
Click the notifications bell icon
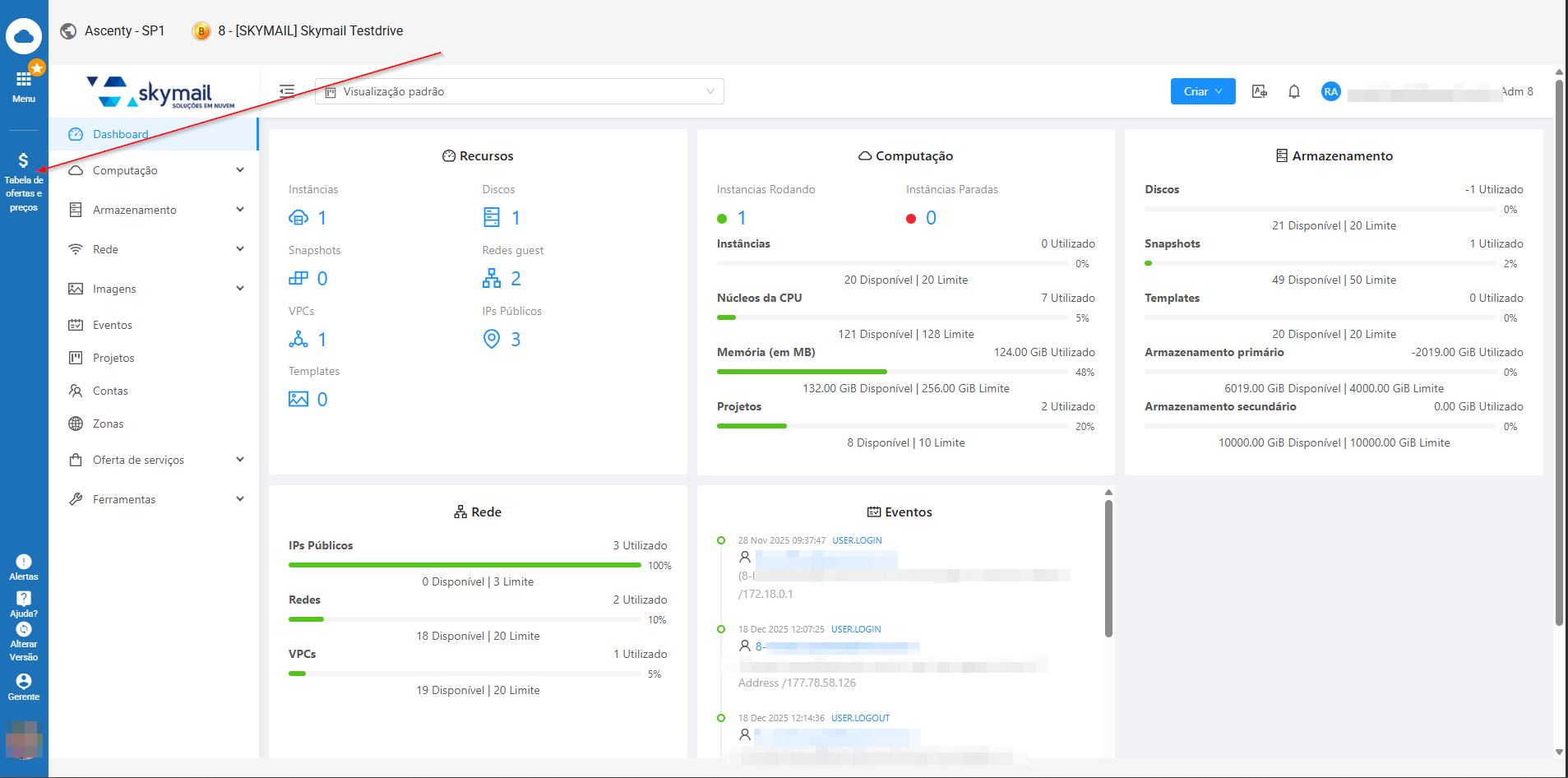tap(1293, 91)
